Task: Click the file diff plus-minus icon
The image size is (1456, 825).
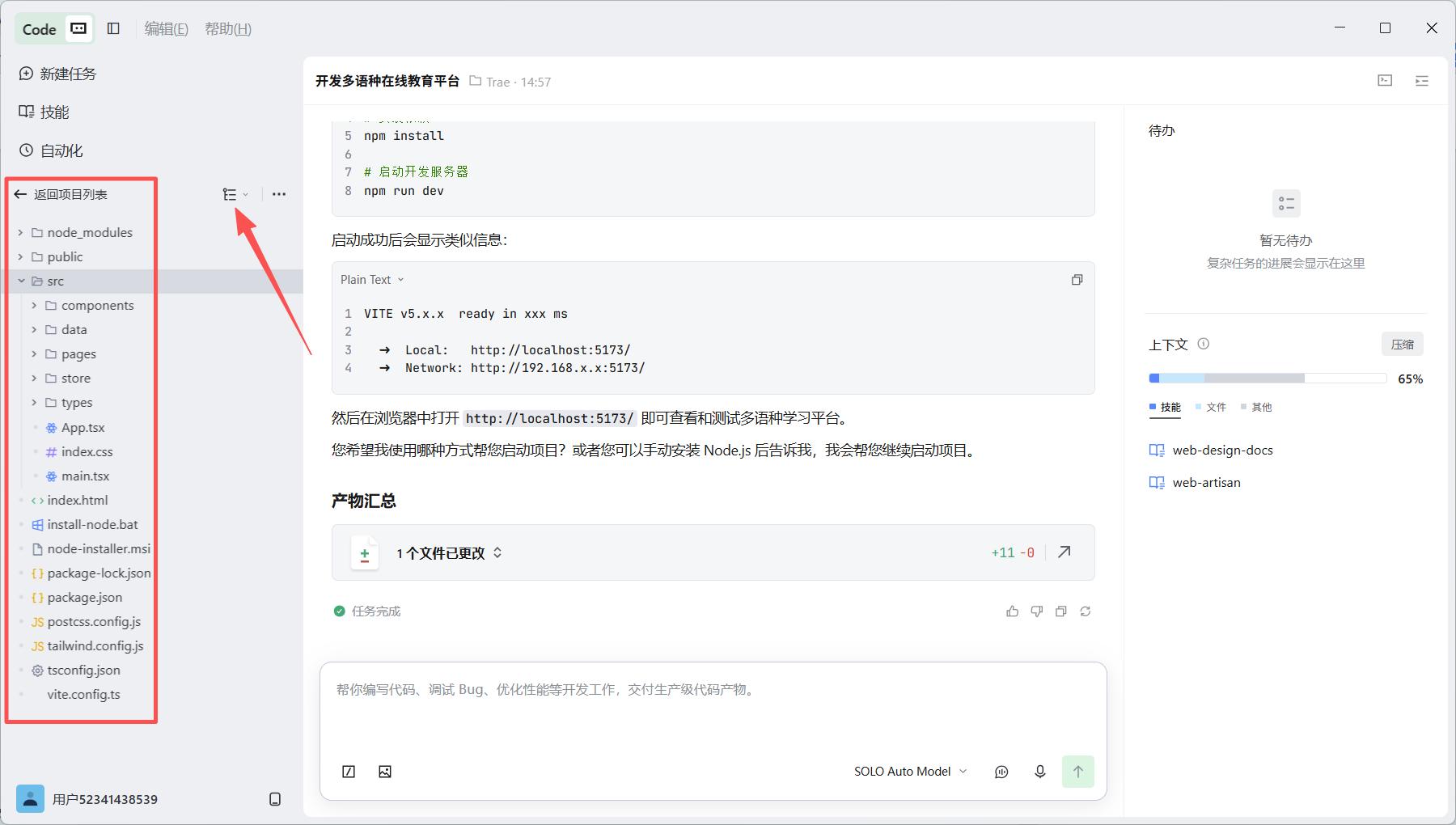Action: (x=365, y=553)
